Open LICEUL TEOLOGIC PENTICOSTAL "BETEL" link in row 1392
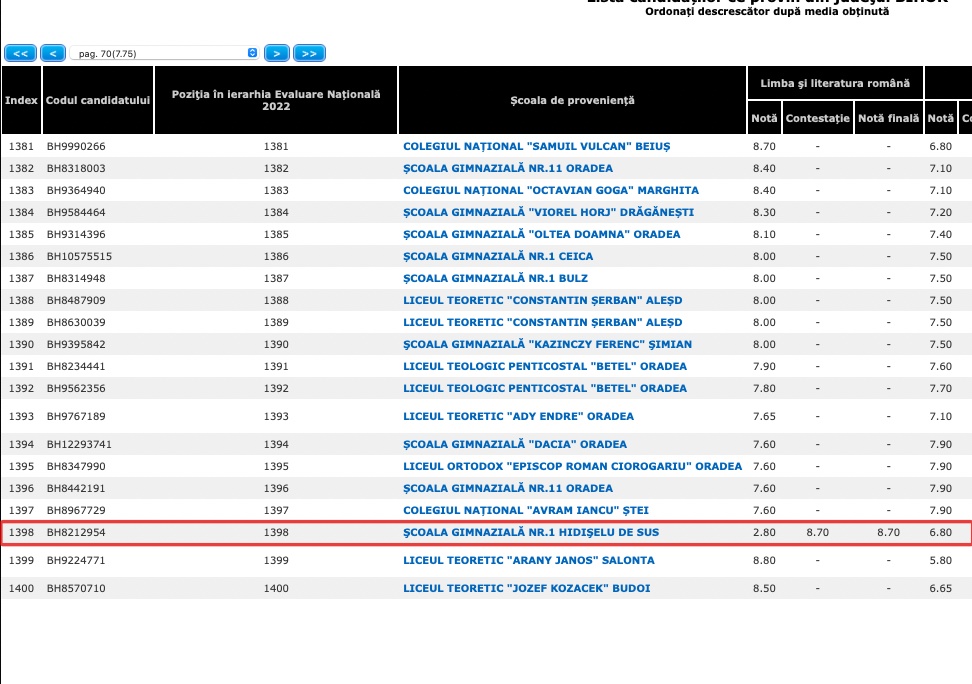The height and width of the screenshot is (684, 972). 545,388
